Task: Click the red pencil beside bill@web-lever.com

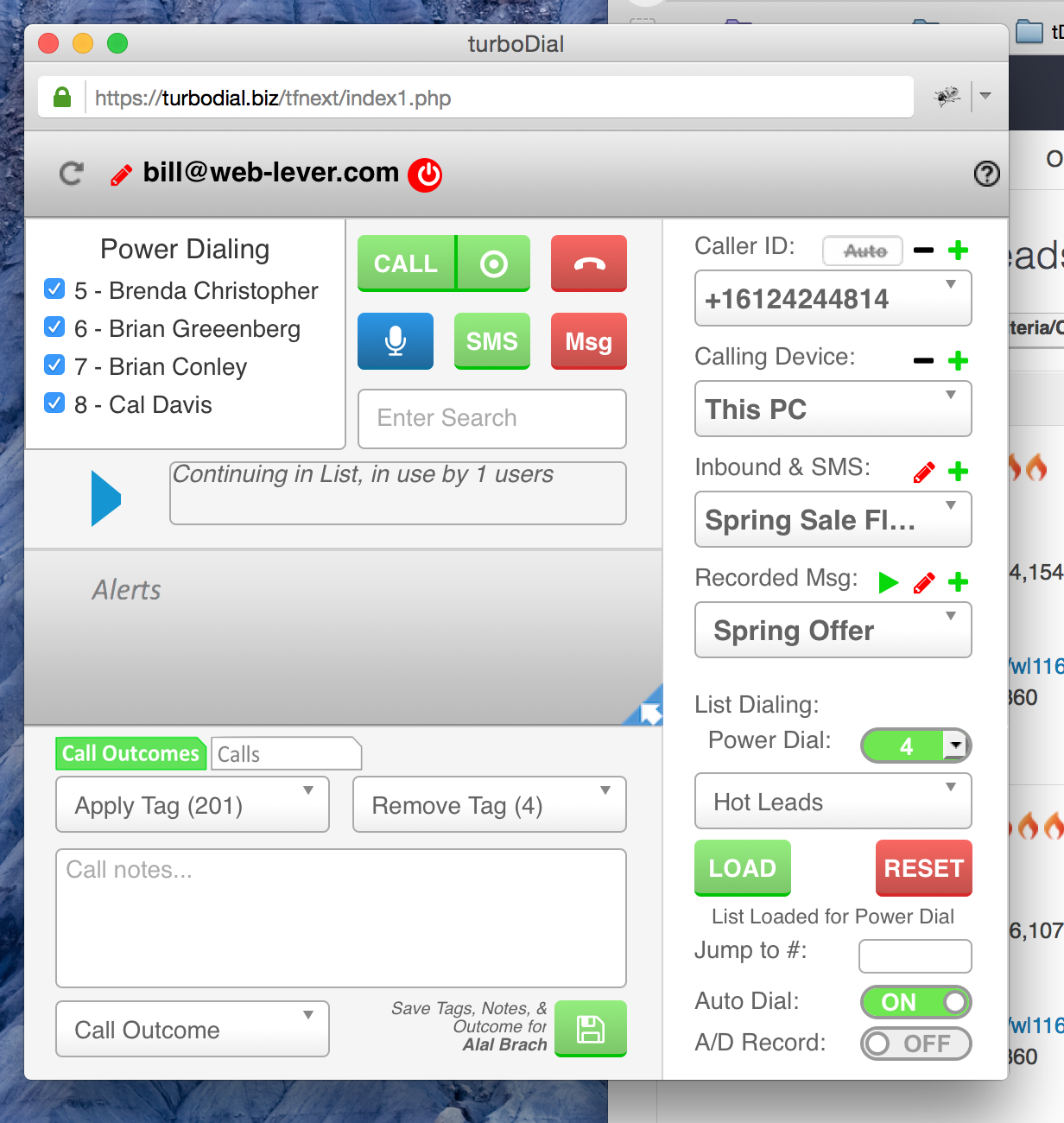Action: (x=122, y=175)
